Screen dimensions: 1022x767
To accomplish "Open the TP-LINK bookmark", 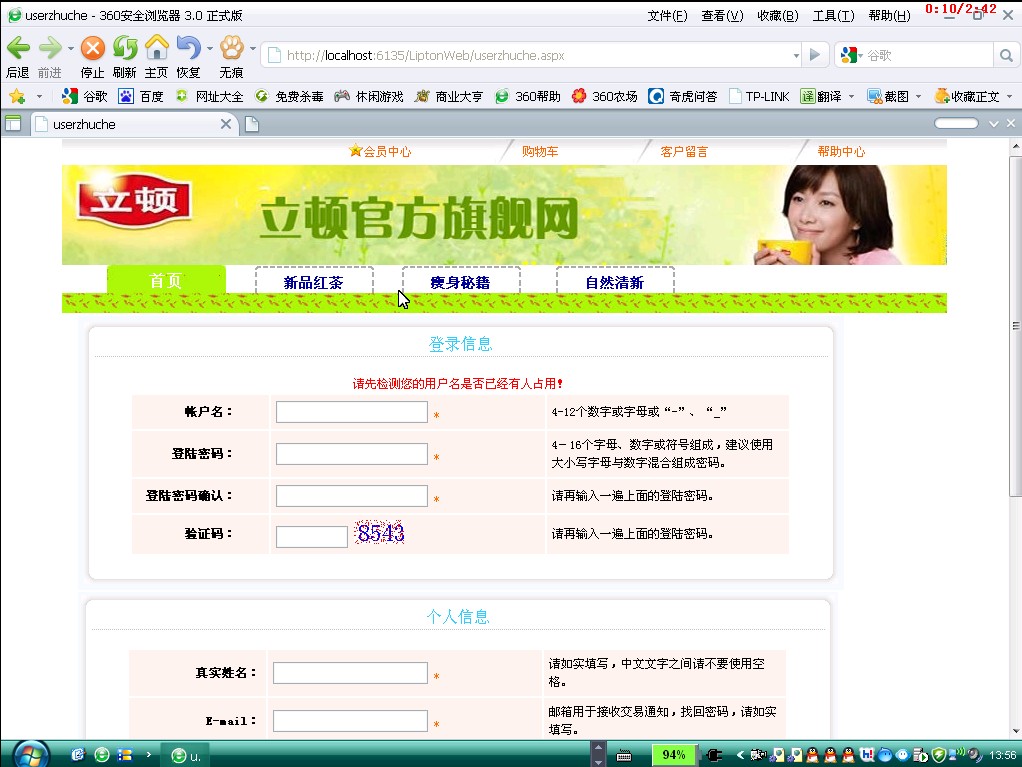I will click(x=759, y=97).
